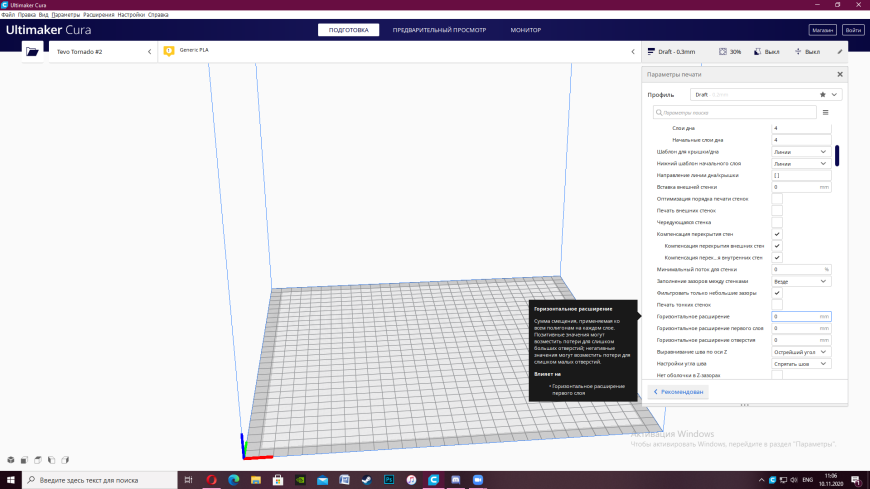Open Discord from taskbar
870x489 pixels.
(x=456, y=480)
